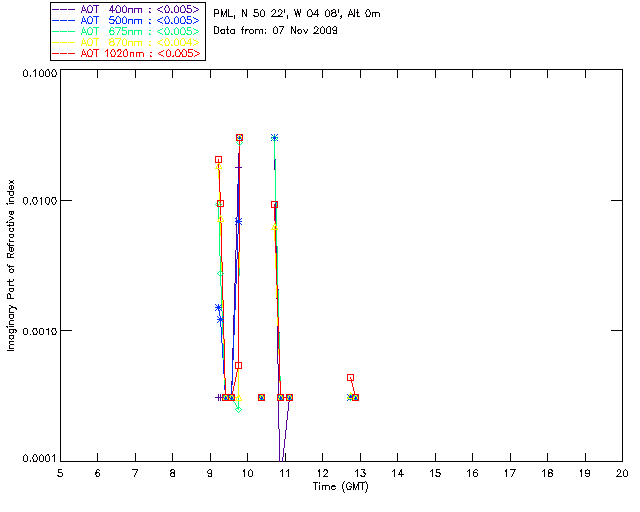Click the x-axis tick label 11

(285, 474)
